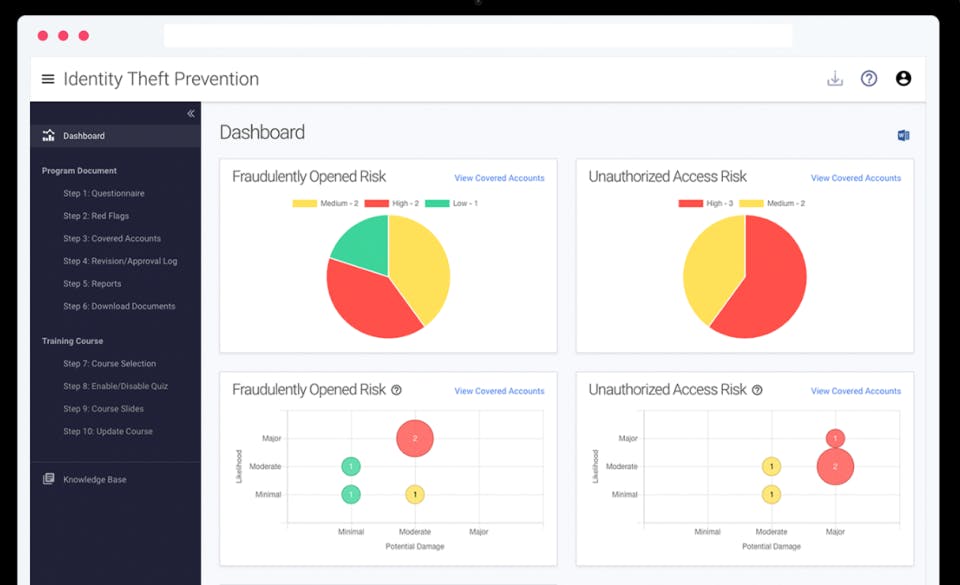Image resolution: width=960 pixels, height=585 pixels.
Task: Open Step 3: Covered Accounts
Action: [112, 239]
